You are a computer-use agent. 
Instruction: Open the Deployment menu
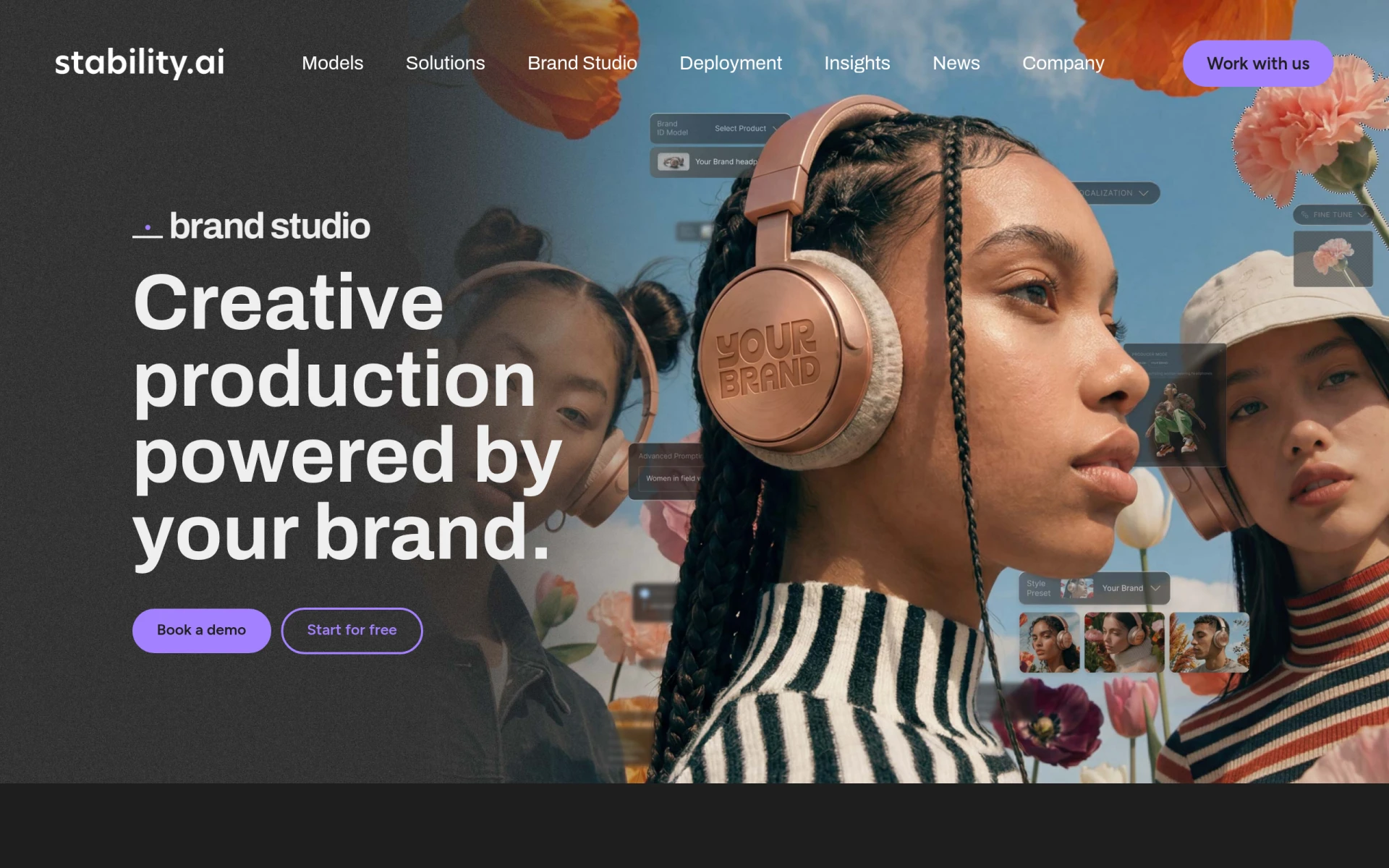click(731, 64)
